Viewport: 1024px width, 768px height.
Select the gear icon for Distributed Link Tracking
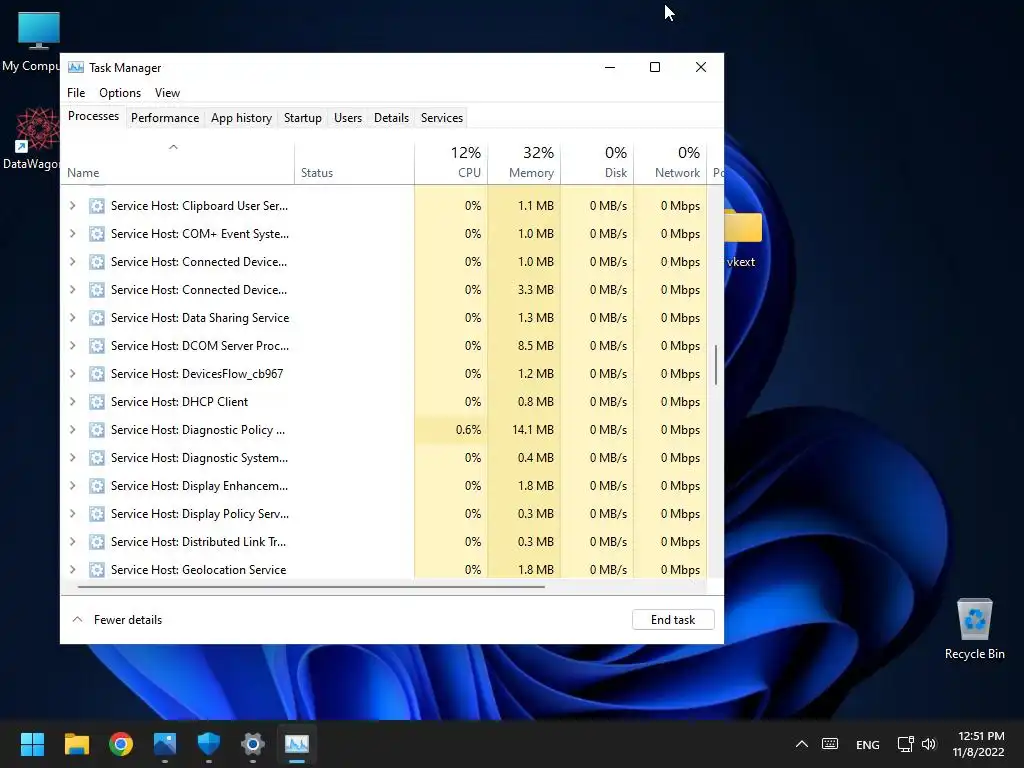click(97, 542)
